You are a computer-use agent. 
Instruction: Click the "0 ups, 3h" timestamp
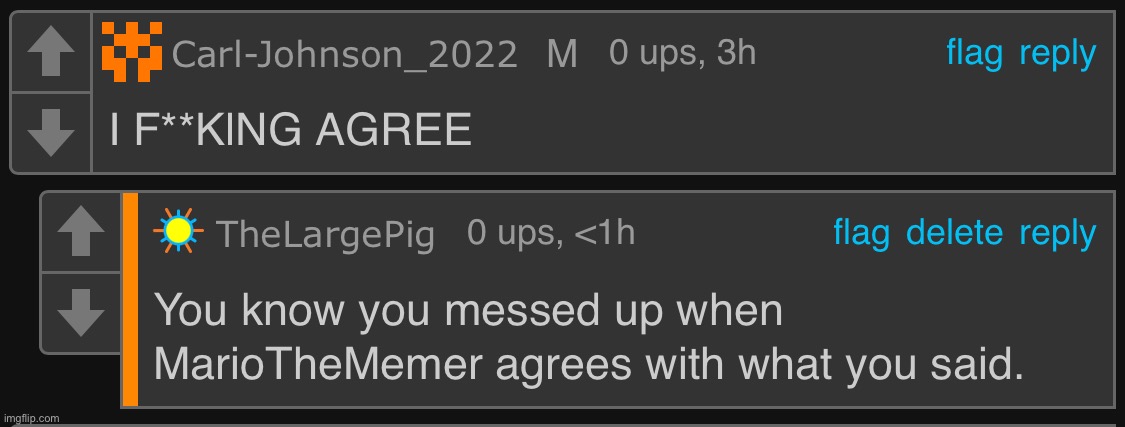682,53
